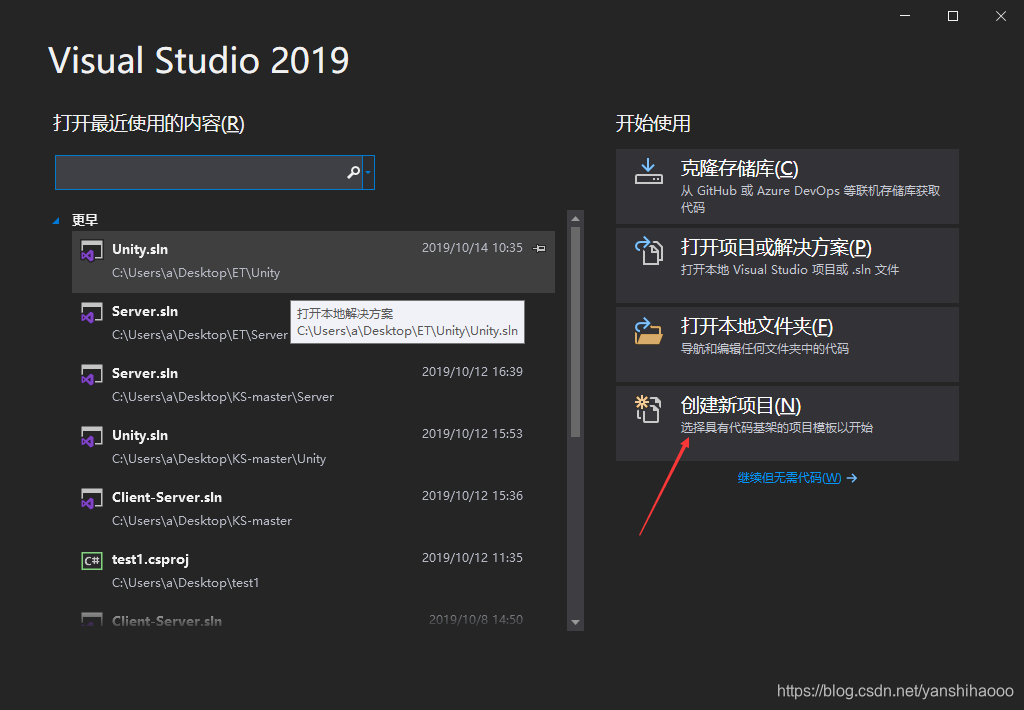Viewport: 1024px width, 710px height.
Task: Click the open project or solution icon
Action: click(x=648, y=251)
